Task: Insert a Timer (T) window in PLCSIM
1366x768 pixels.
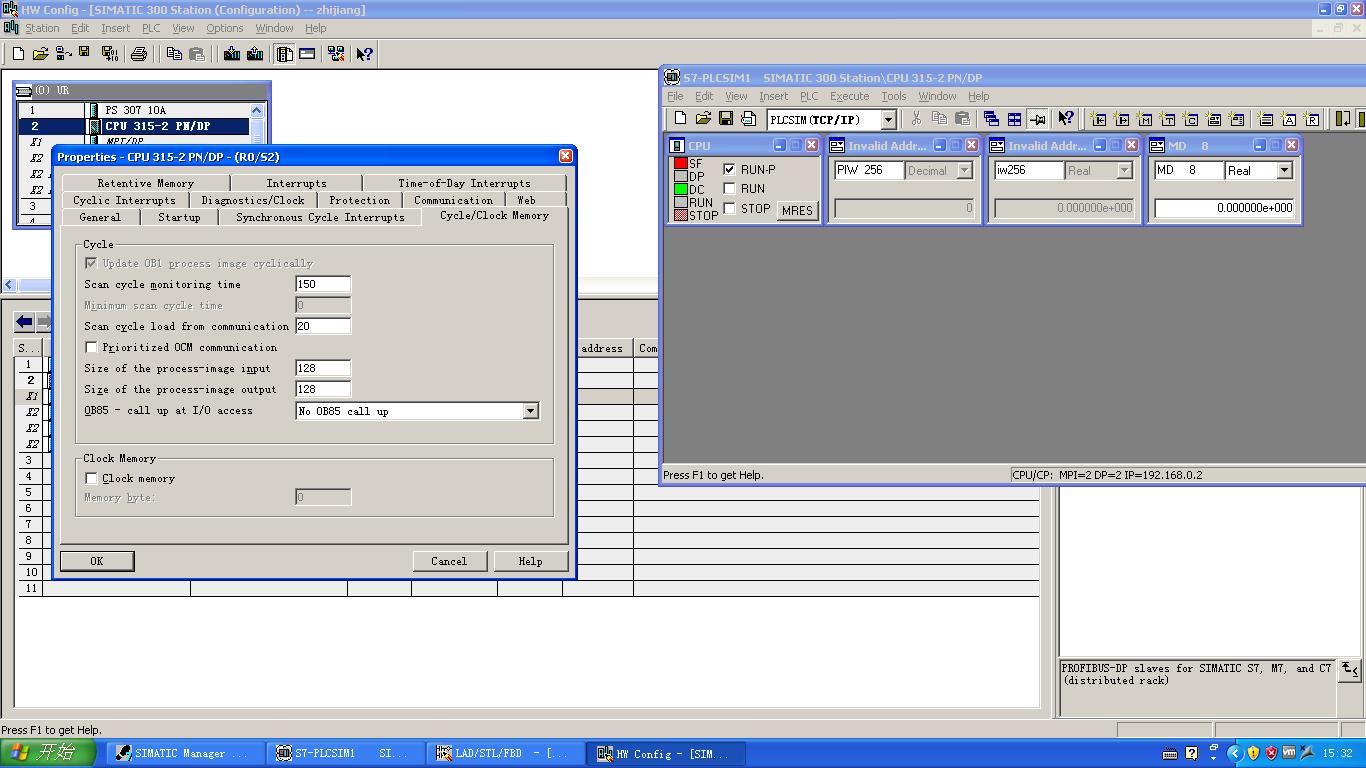Action: click(1168, 119)
